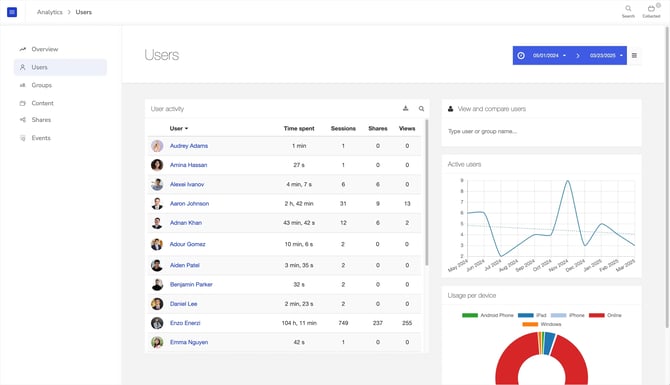The width and height of the screenshot is (670, 385).
Task: Open Benjamin Parker user link
Action: [191, 284]
